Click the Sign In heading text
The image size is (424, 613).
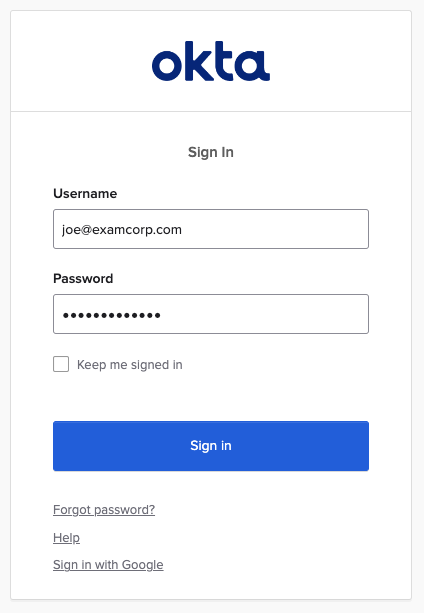point(211,152)
